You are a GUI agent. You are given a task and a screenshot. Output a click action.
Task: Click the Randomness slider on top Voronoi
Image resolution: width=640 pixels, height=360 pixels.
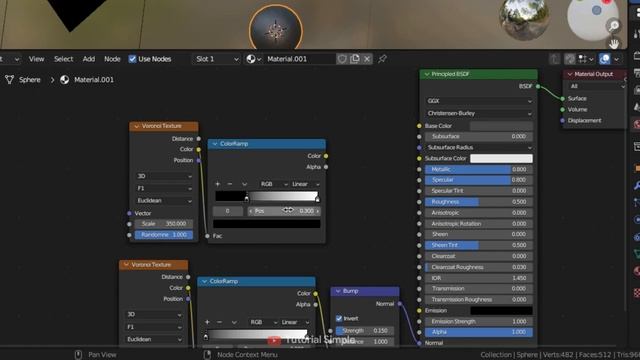164,235
